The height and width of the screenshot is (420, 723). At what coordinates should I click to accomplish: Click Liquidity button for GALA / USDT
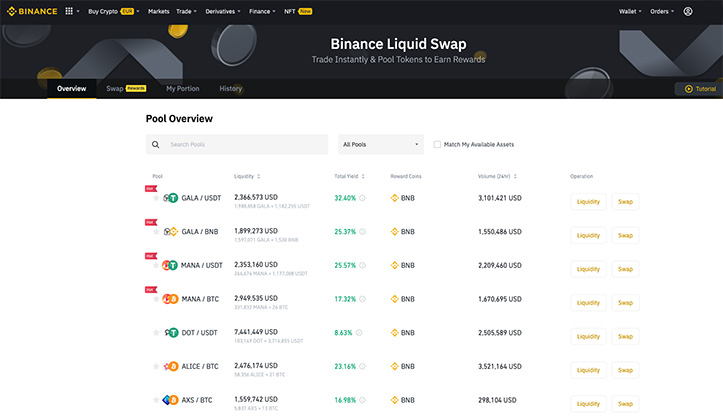[x=588, y=201]
